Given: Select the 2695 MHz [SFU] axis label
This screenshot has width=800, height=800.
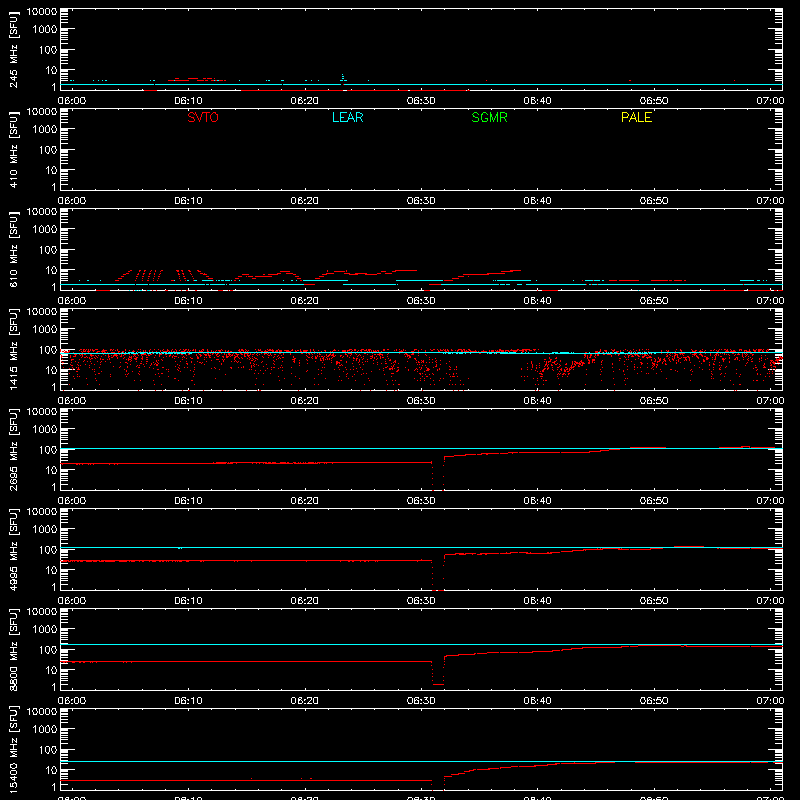Looking at the screenshot, I should tap(13, 449).
